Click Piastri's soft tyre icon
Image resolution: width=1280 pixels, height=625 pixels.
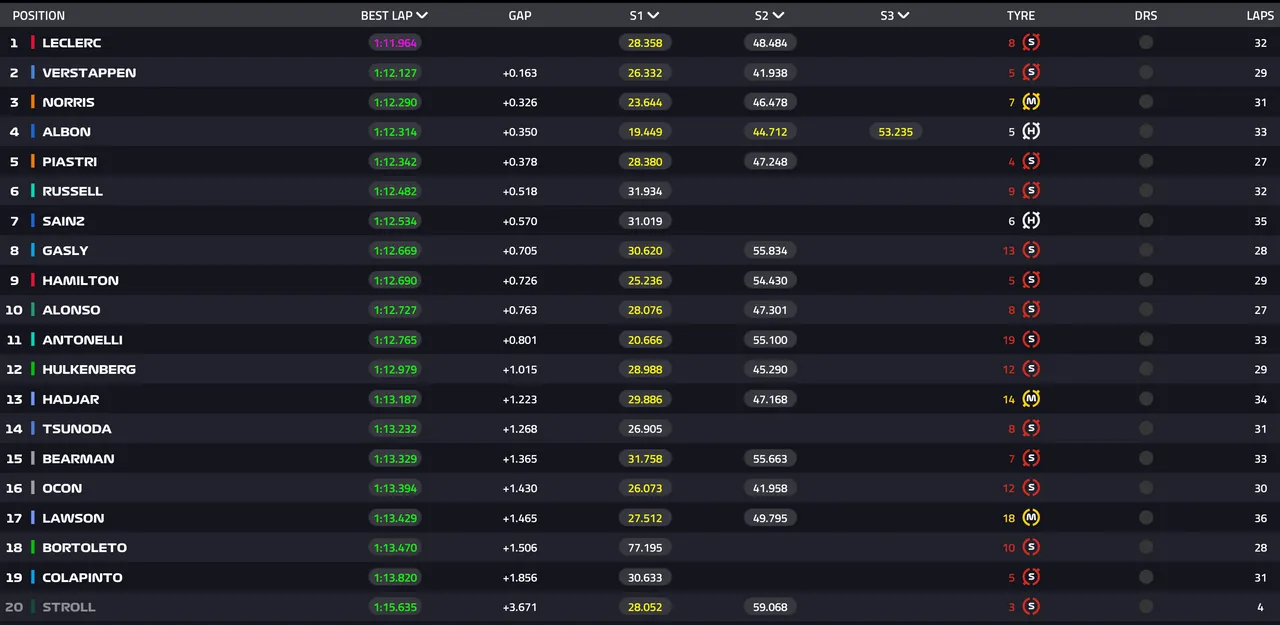1031,161
